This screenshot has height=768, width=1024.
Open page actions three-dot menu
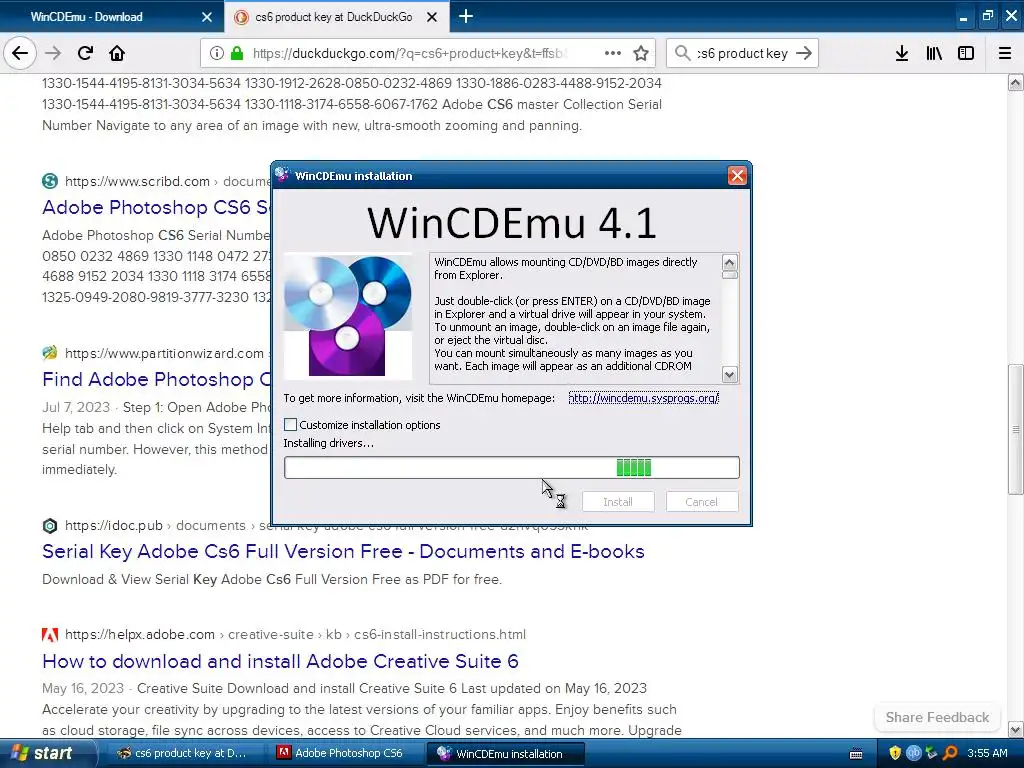(613, 53)
